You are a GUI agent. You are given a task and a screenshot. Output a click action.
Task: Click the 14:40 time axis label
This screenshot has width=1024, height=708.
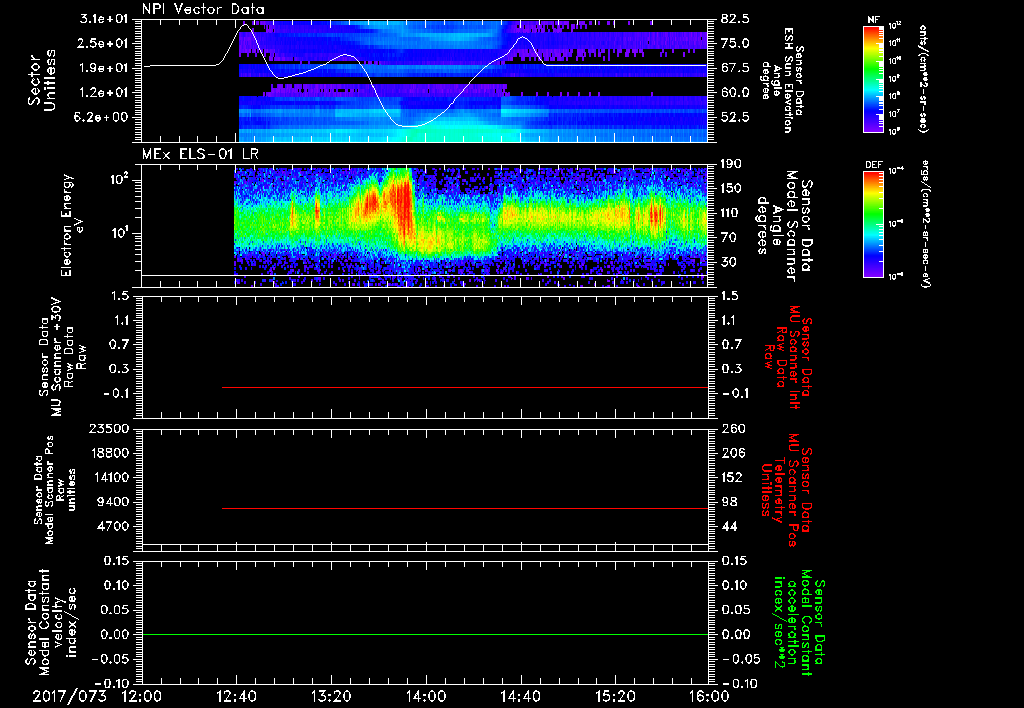[520, 696]
